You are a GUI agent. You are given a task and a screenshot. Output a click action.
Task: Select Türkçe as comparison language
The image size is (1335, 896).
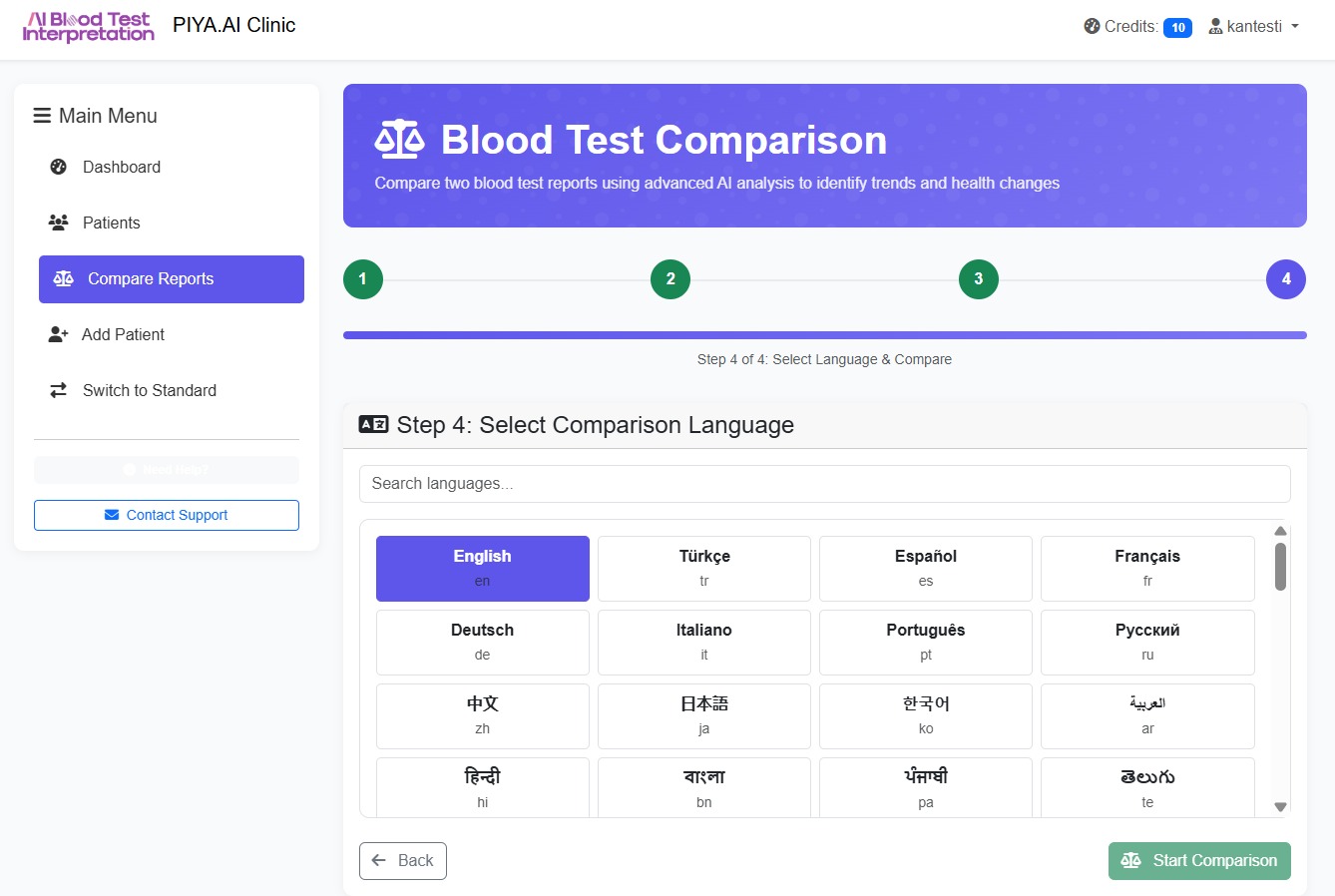pyautogui.click(x=704, y=568)
